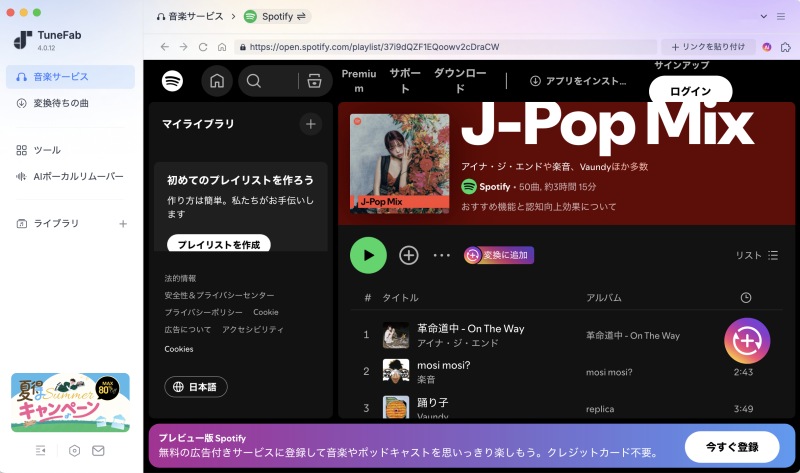Open 法的情報 link
The height and width of the screenshot is (473, 800).
point(180,278)
